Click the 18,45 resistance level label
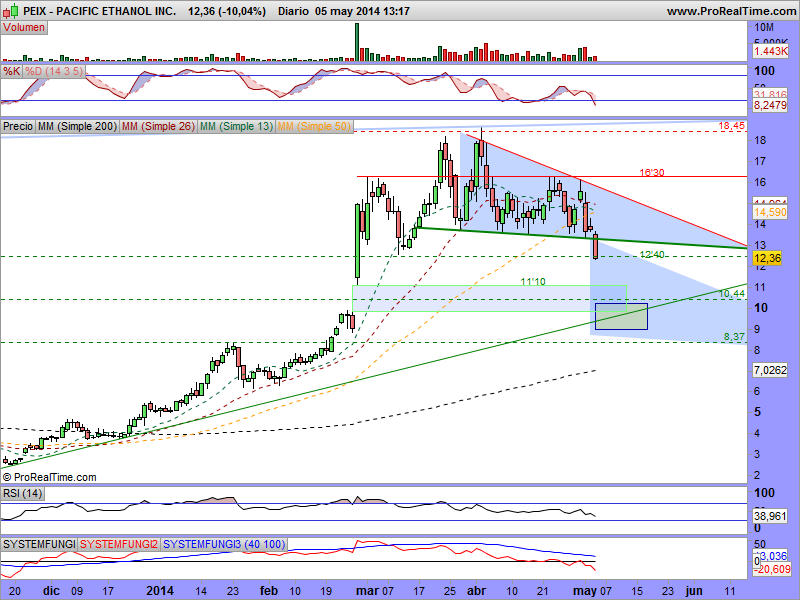The height and width of the screenshot is (600, 800). pyautogui.click(x=731, y=126)
